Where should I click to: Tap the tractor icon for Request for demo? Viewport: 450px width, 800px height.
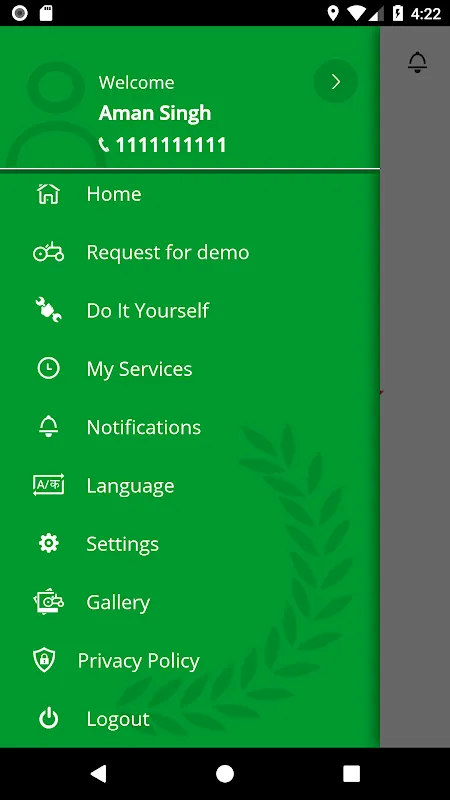click(x=48, y=252)
